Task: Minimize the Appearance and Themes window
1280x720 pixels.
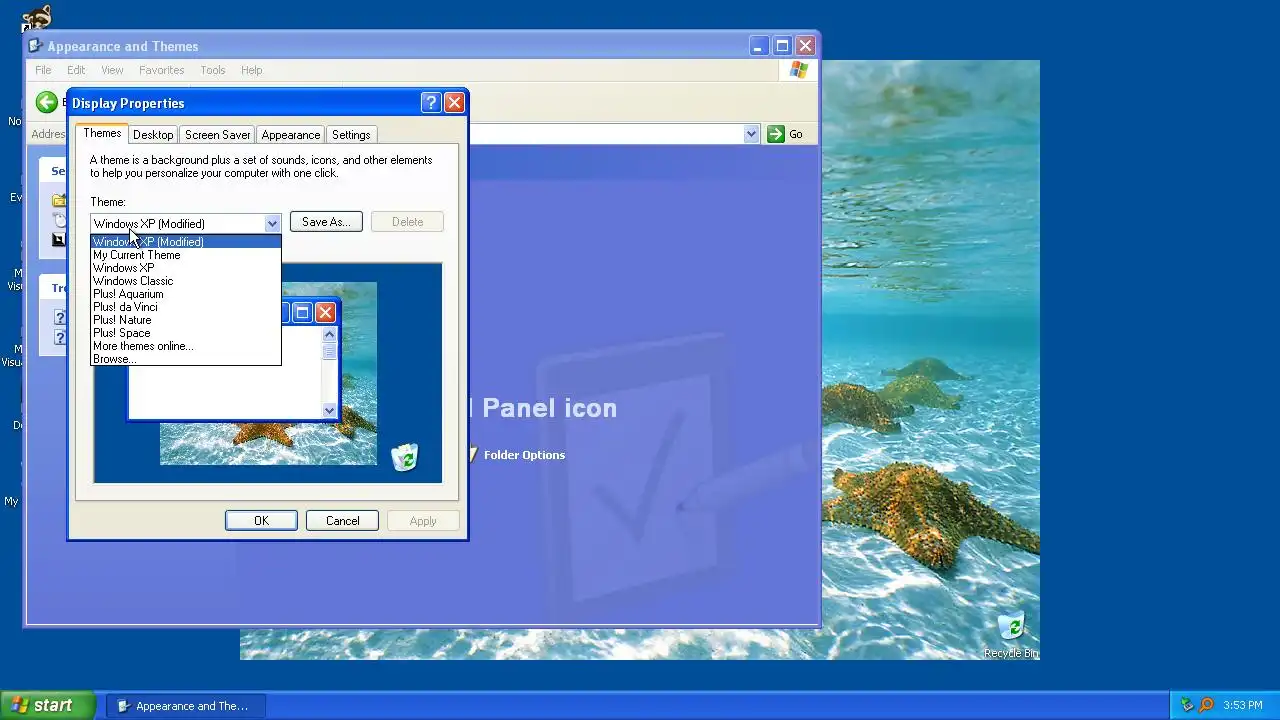Action: pos(759,46)
